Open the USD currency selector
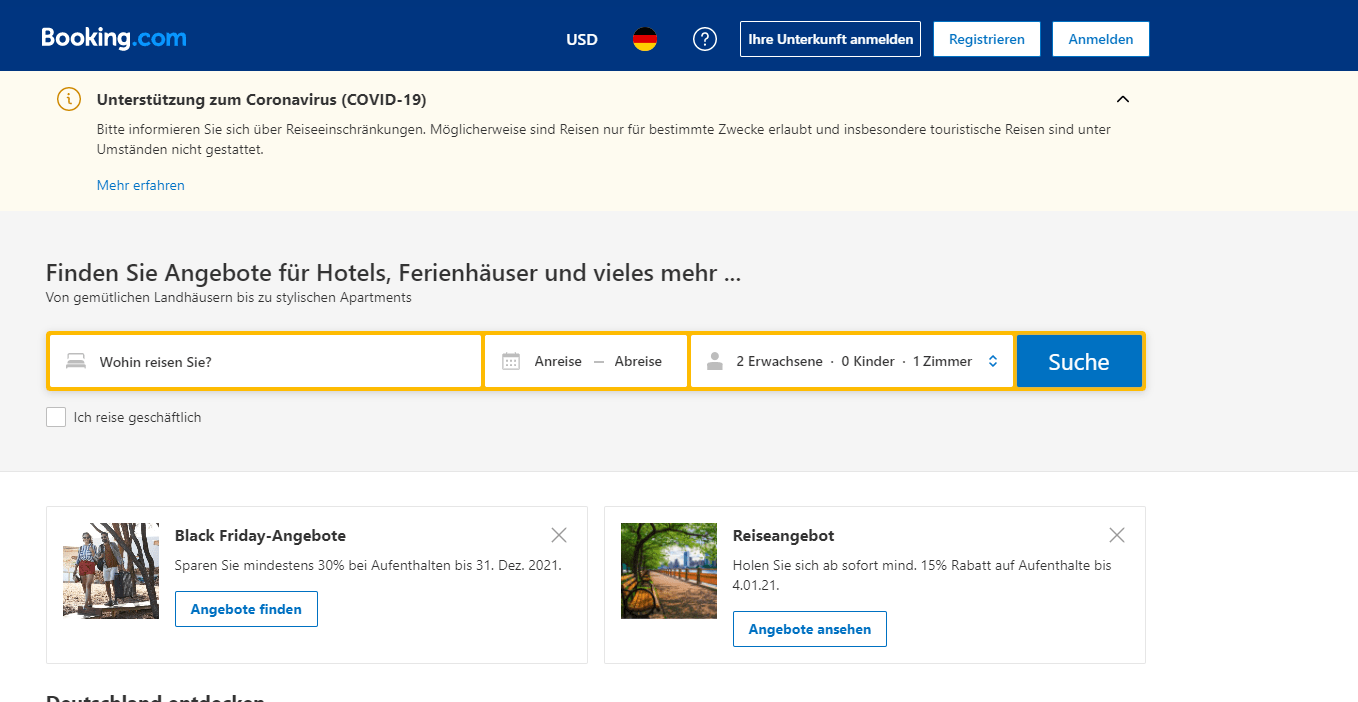Screen dimensions: 1358x702 pos(582,40)
